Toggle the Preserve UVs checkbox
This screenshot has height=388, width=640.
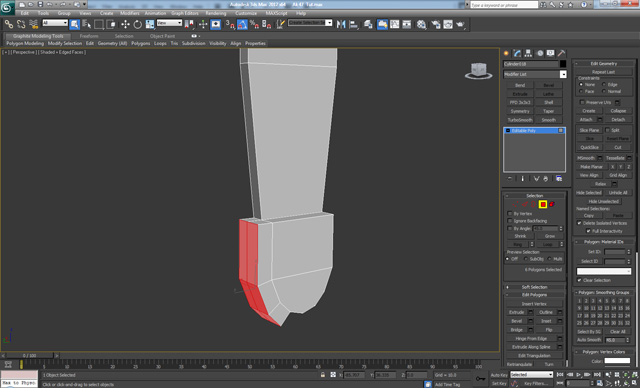pos(582,102)
